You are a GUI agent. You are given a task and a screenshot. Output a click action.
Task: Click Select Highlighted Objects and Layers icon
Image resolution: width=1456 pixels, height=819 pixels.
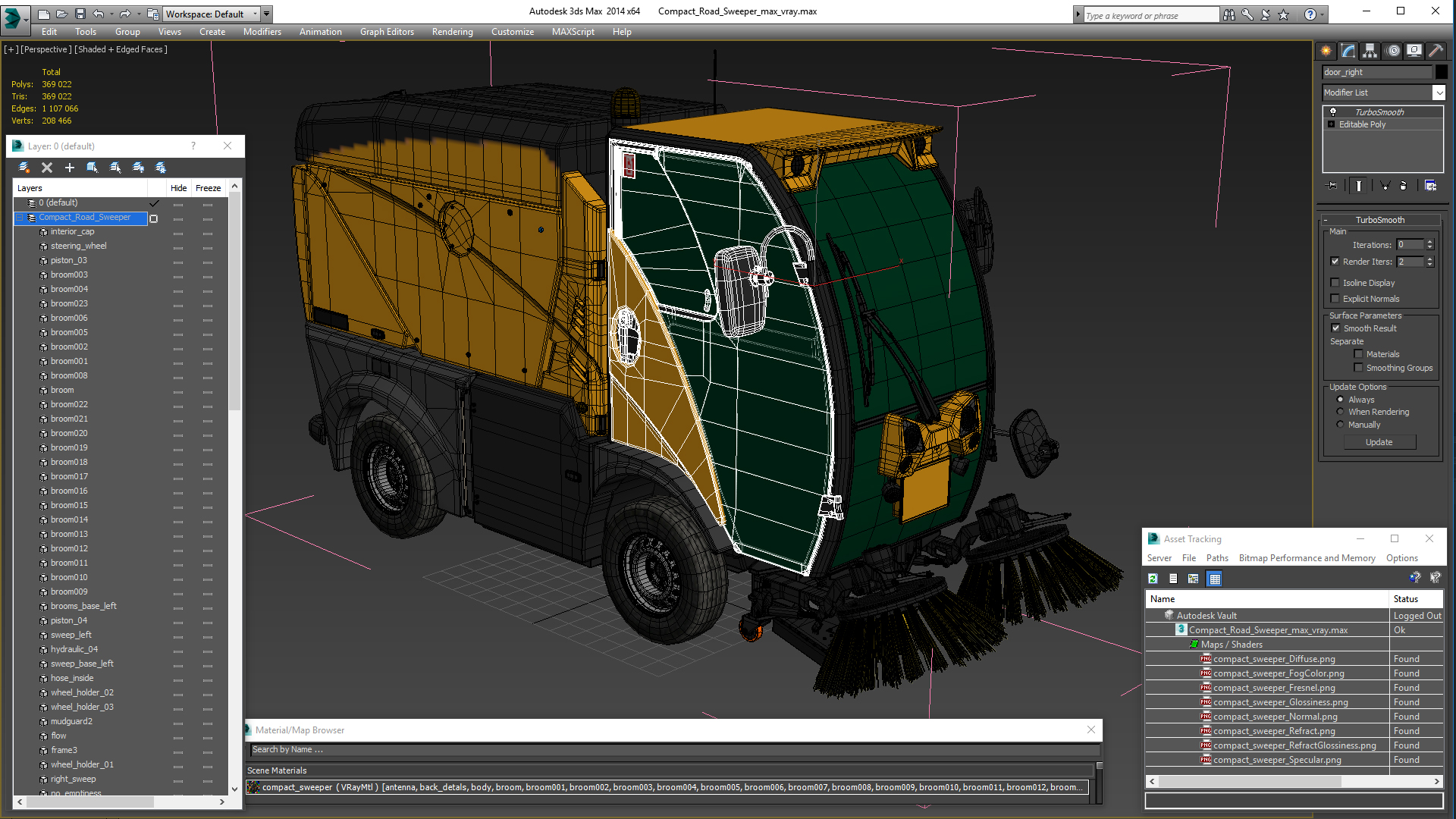(x=93, y=168)
